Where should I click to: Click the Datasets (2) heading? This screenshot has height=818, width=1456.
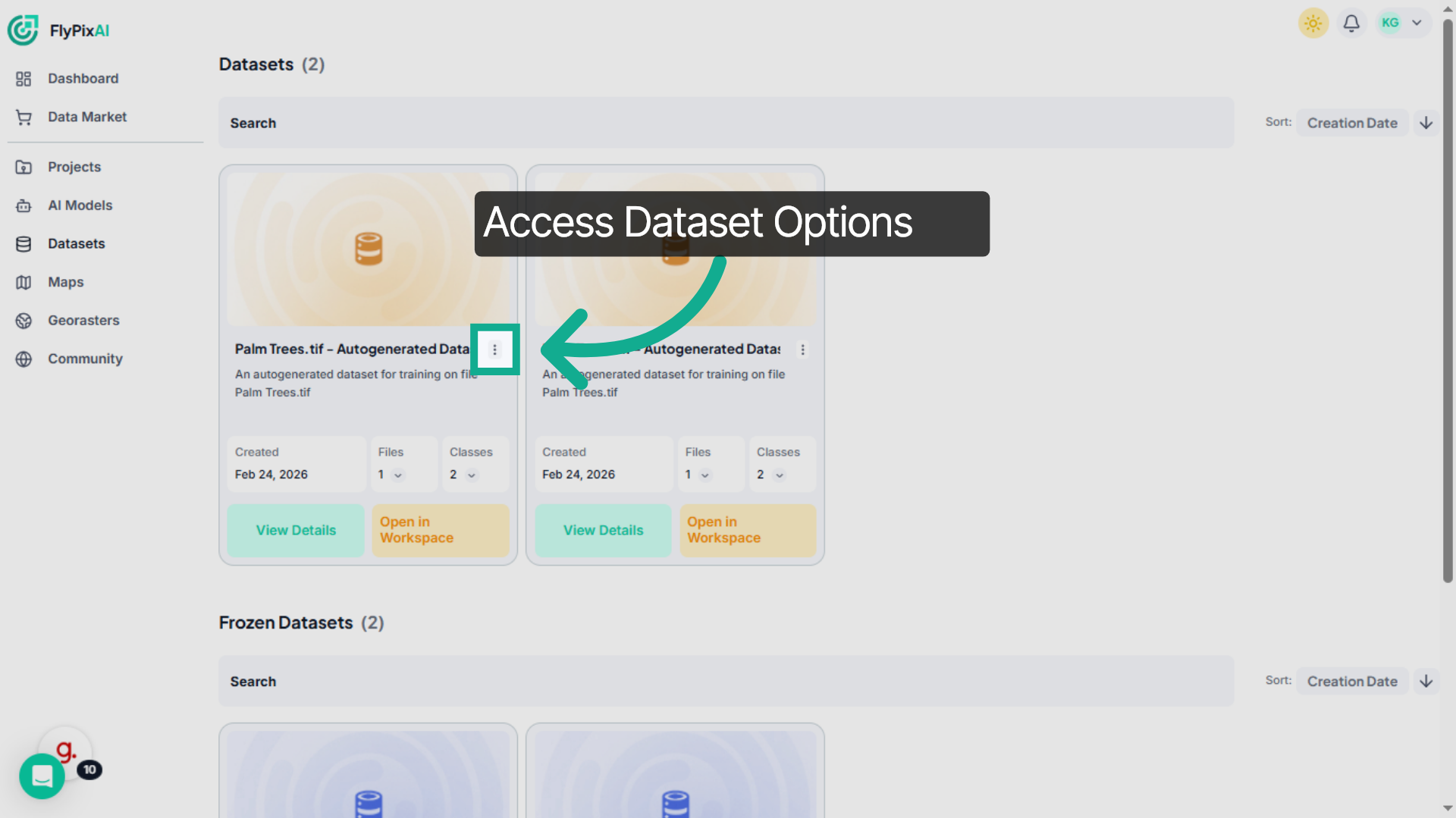(x=271, y=64)
